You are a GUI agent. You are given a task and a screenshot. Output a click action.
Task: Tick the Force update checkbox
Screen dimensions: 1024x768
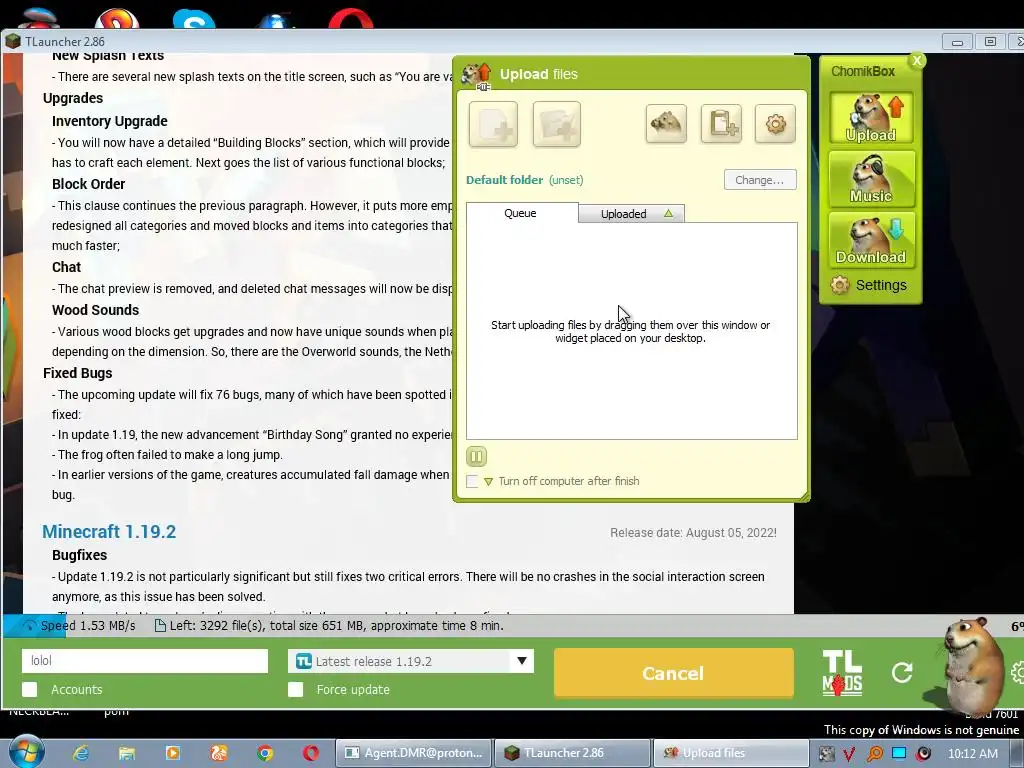tap(295, 690)
